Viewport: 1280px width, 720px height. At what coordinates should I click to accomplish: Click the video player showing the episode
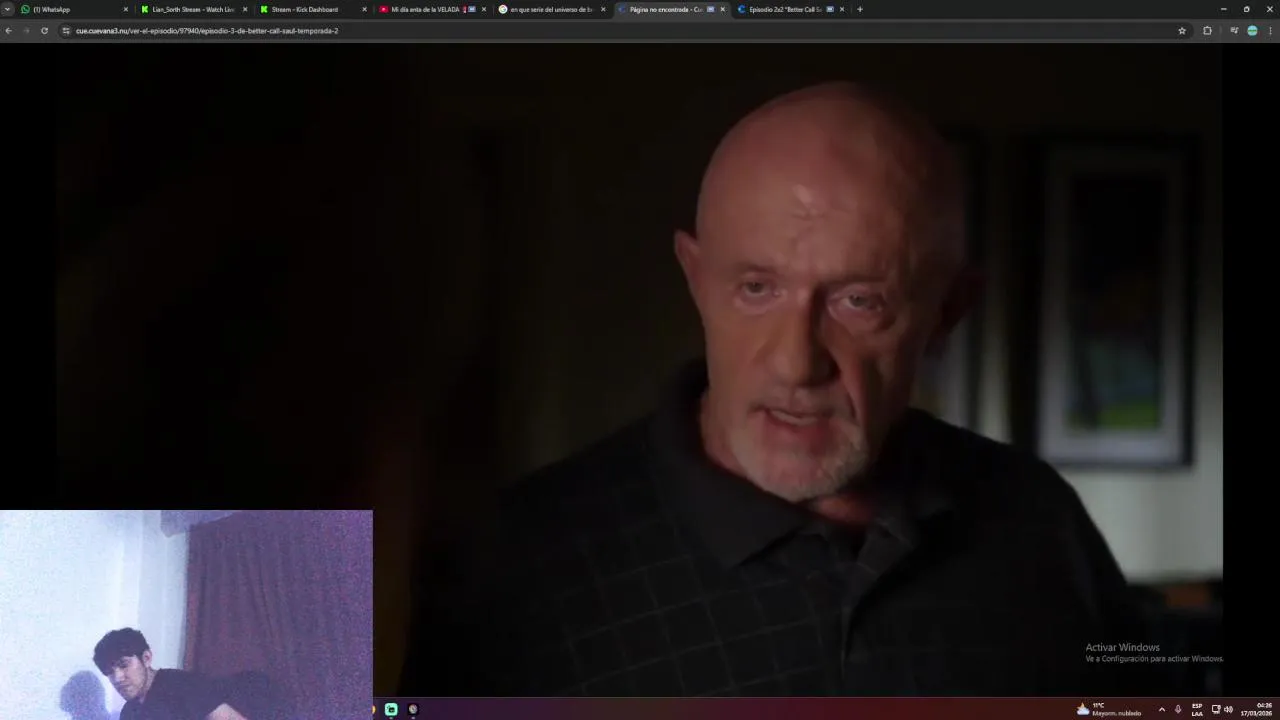[x=640, y=368]
